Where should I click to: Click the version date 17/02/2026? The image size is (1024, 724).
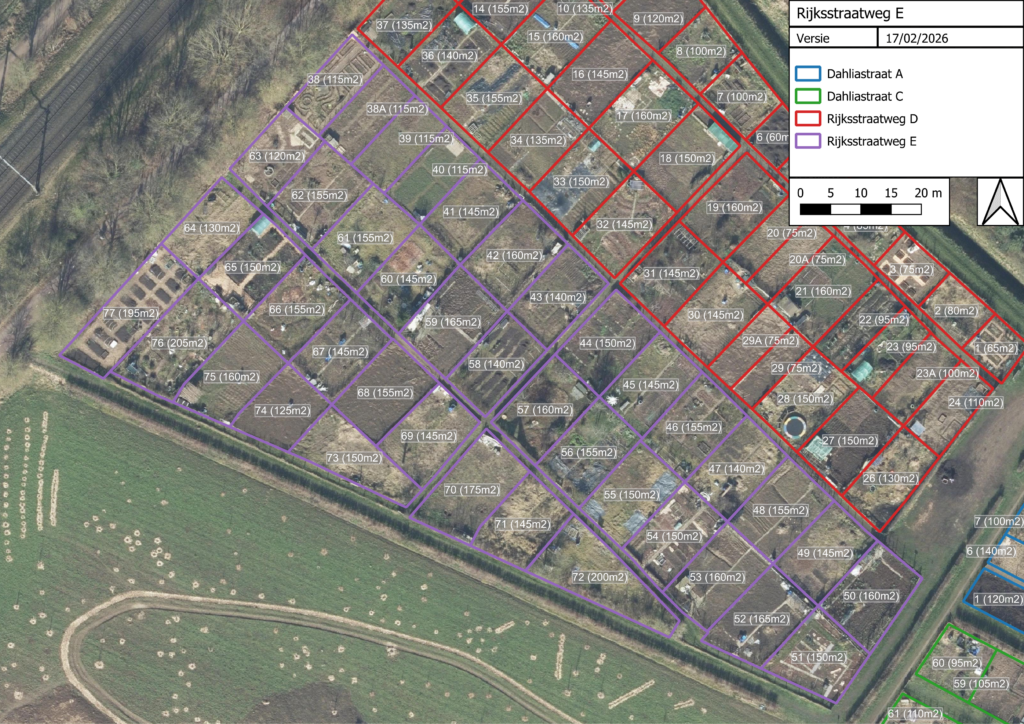(917, 39)
